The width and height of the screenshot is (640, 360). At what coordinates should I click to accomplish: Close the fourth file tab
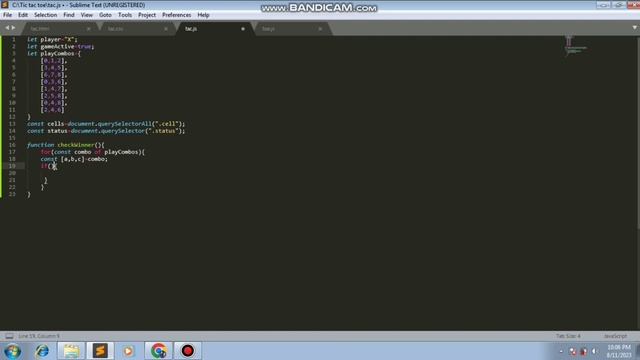[x=320, y=29]
